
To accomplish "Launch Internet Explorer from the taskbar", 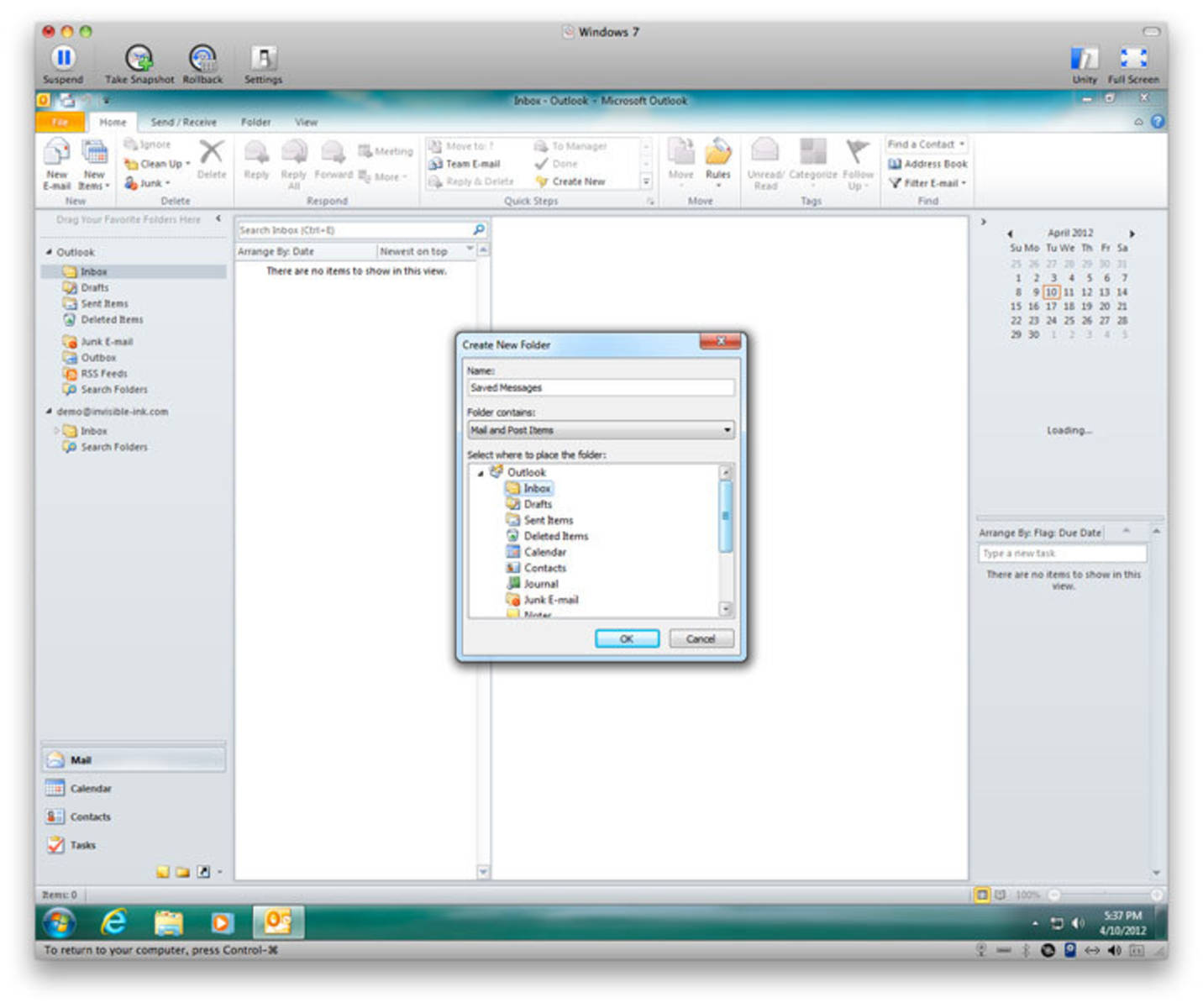I will click(x=113, y=923).
